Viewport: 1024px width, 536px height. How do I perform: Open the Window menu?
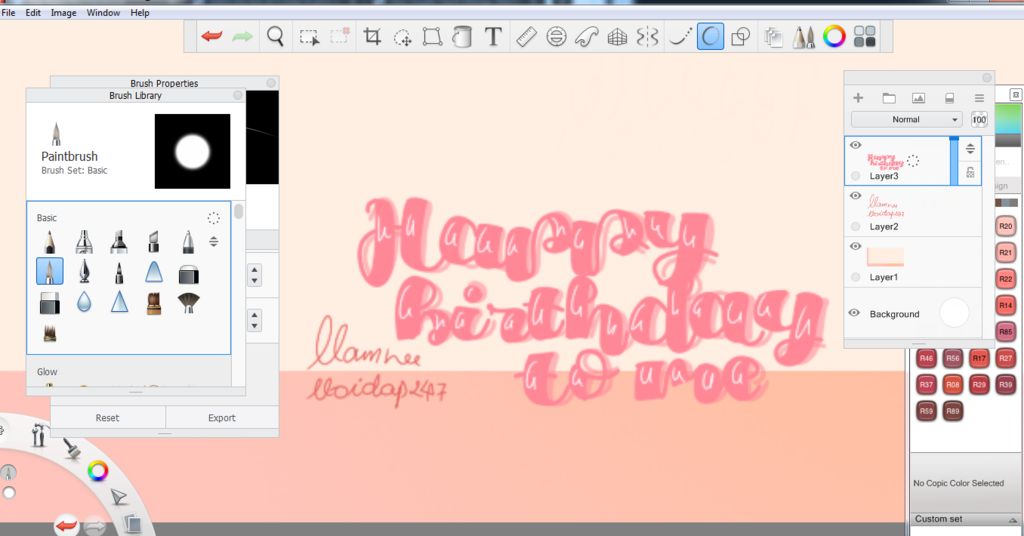103,12
